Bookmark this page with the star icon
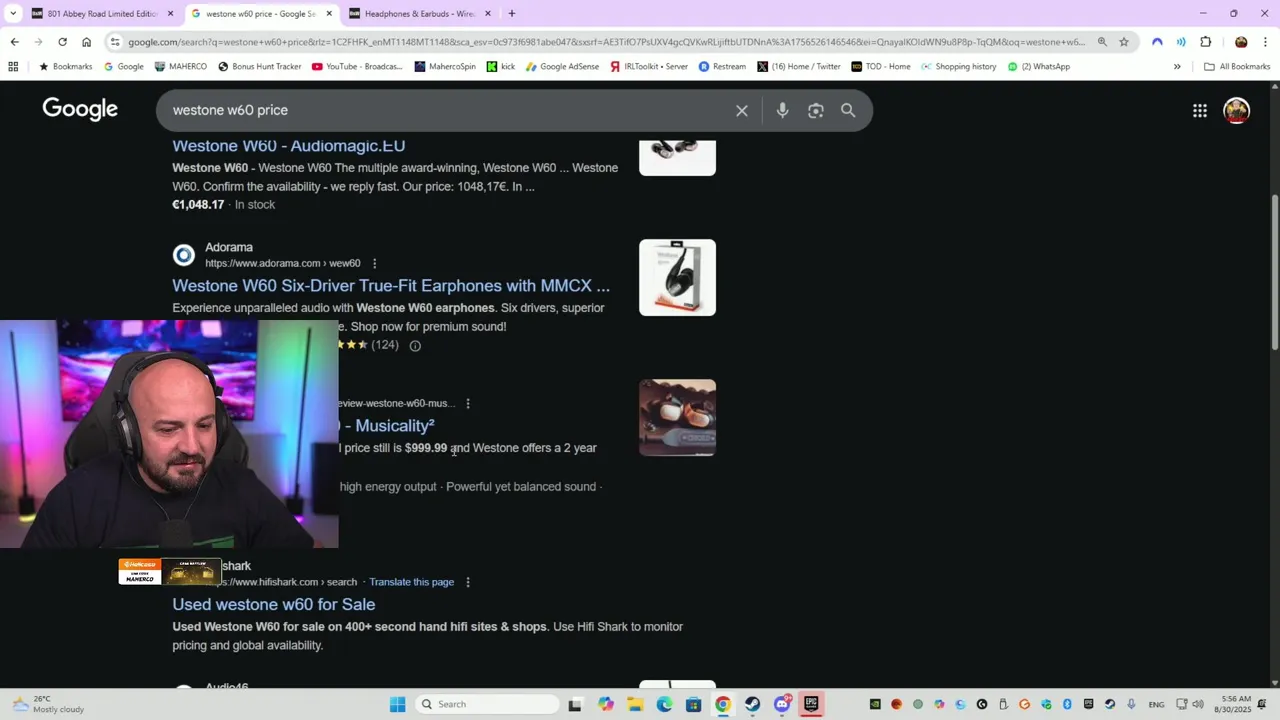 tap(1124, 42)
